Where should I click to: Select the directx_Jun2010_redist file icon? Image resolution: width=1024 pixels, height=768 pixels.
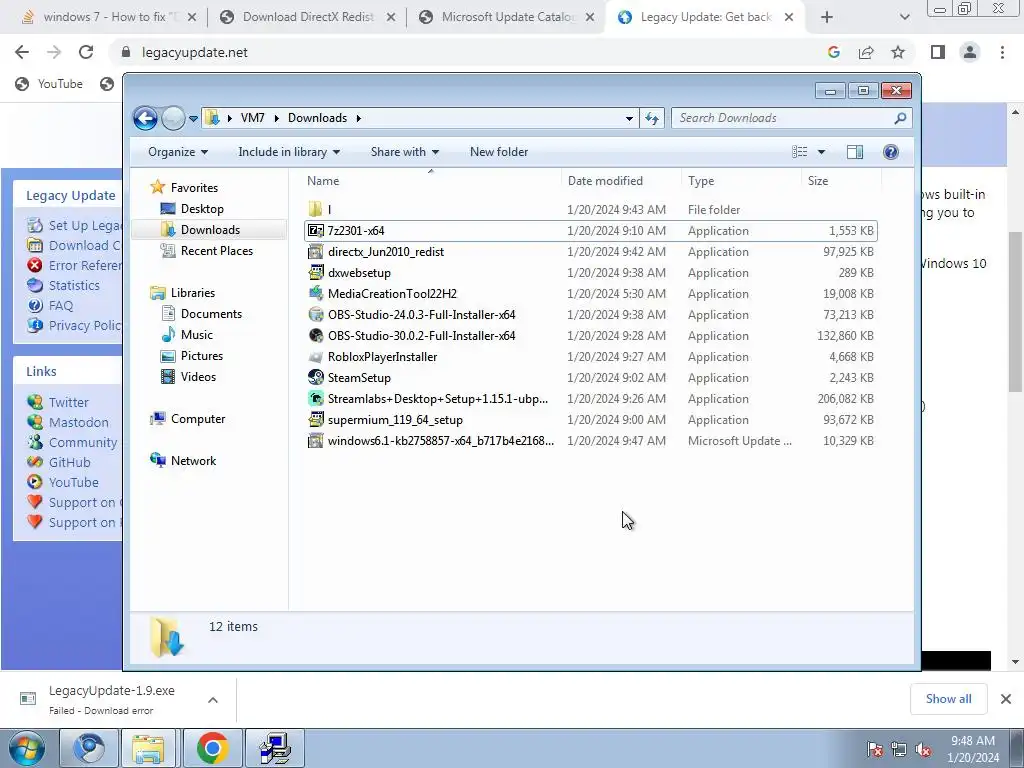[316, 252]
